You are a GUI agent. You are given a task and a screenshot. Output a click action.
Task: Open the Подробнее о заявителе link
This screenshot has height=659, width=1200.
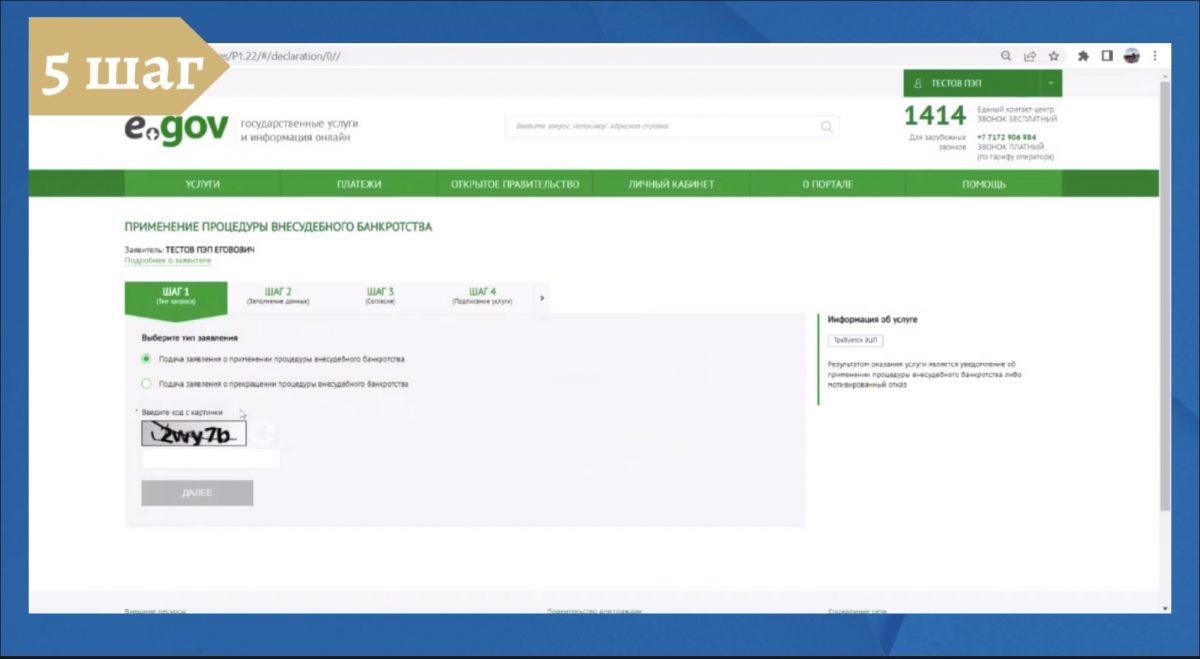click(x=168, y=260)
